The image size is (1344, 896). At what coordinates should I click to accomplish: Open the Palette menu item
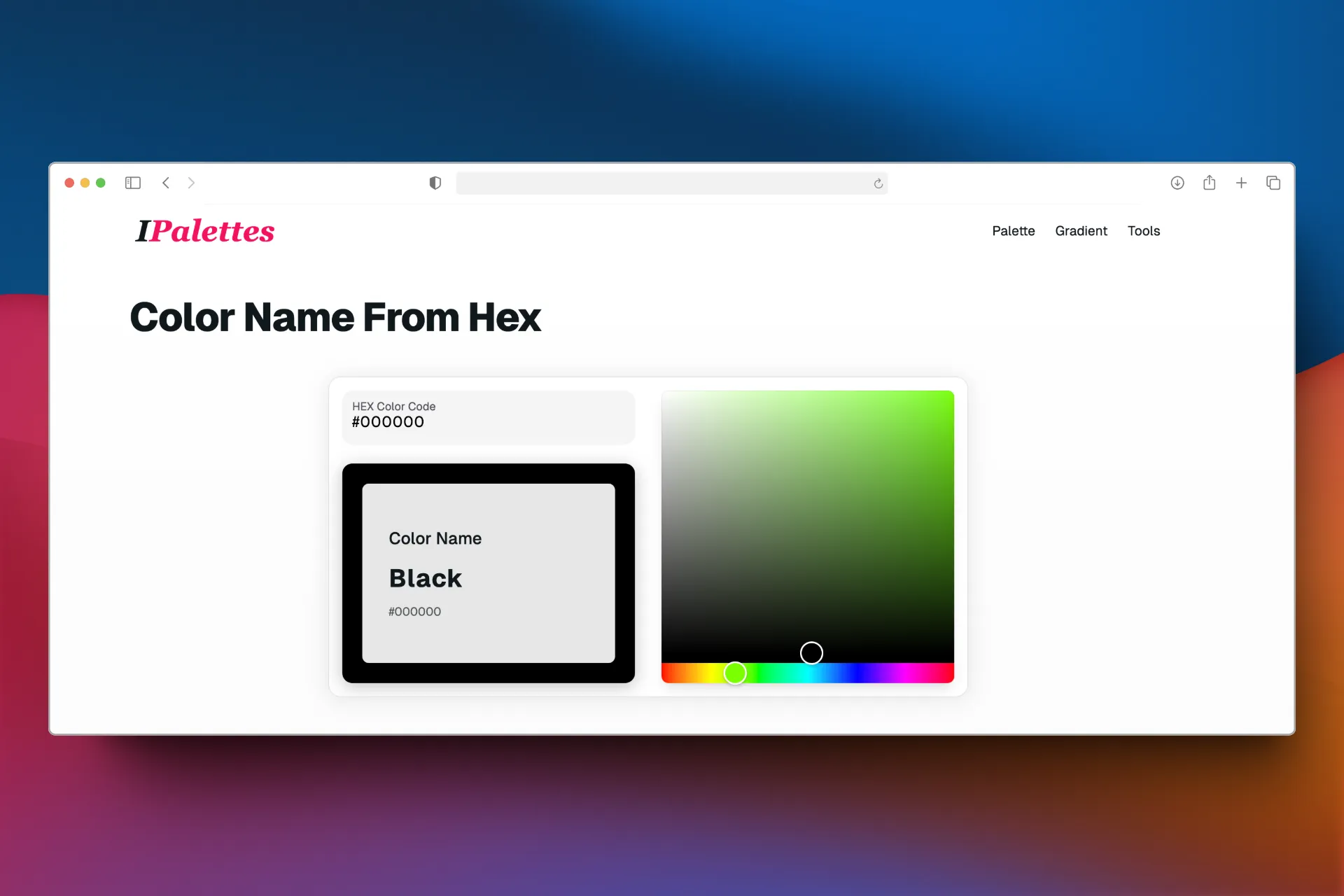pyautogui.click(x=1013, y=231)
